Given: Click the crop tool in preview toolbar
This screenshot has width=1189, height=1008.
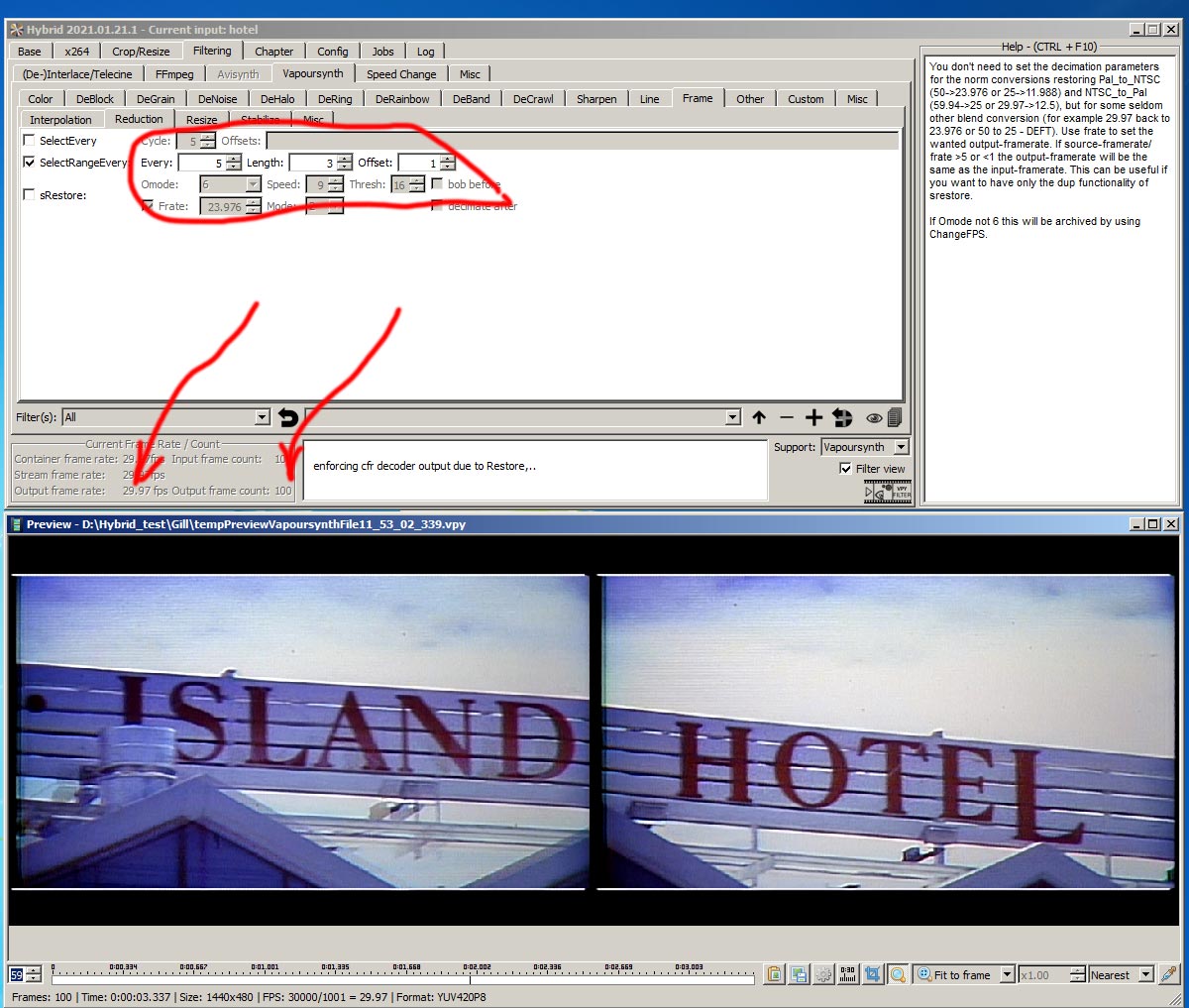Looking at the screenshot, I should click(872, 974).
